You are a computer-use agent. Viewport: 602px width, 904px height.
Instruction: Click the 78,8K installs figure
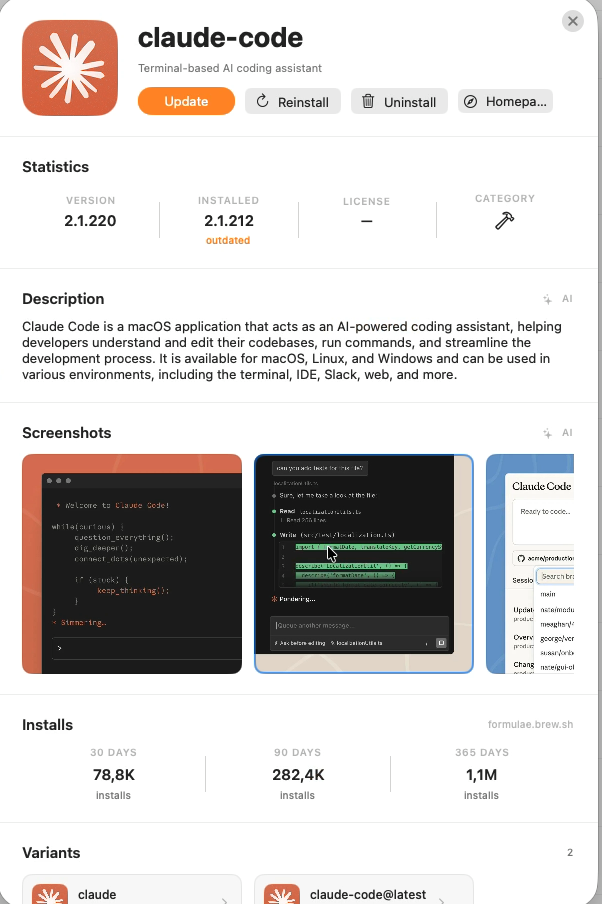(114, 775)
